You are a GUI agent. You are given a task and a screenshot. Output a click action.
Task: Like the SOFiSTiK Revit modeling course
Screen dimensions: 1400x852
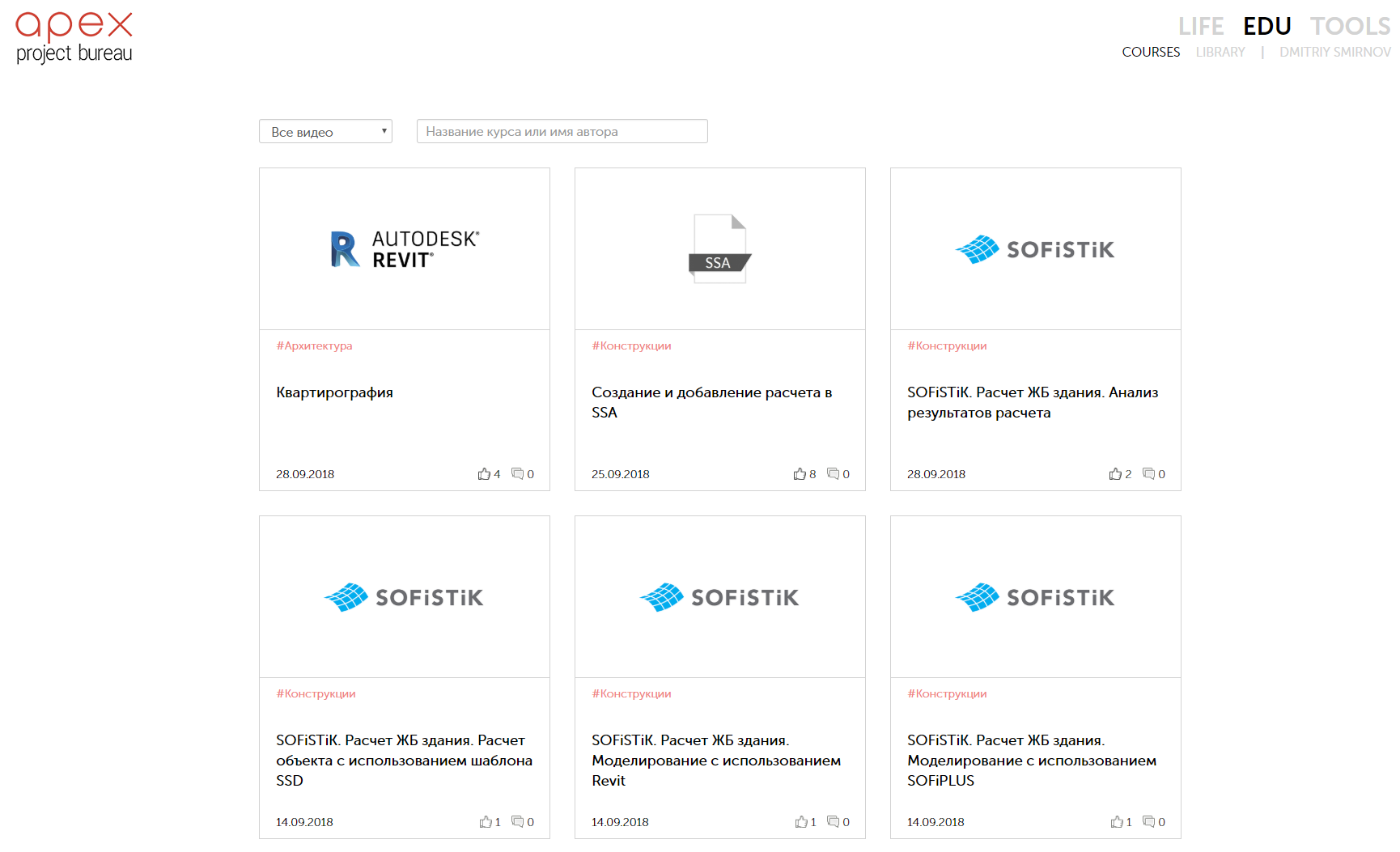coord(801,822)
